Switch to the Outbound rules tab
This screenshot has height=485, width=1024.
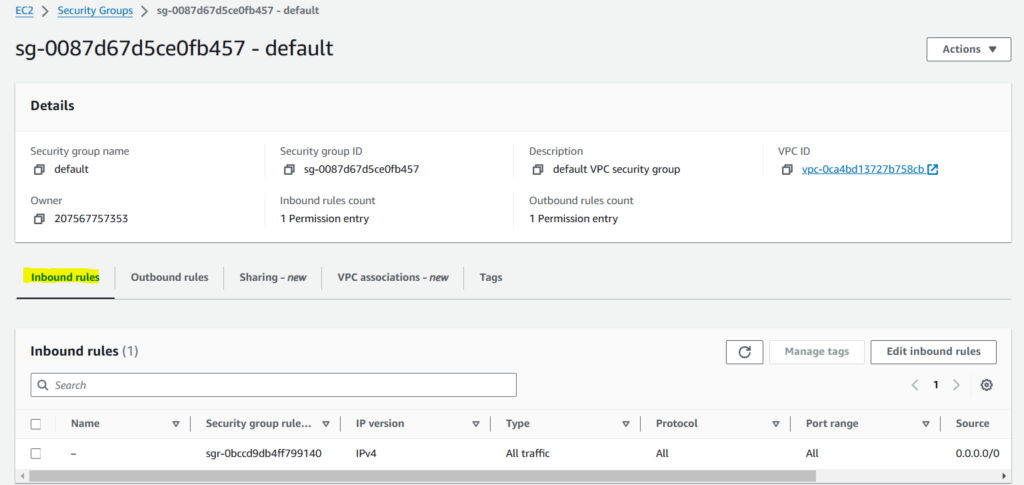click(x=169, y=277)
